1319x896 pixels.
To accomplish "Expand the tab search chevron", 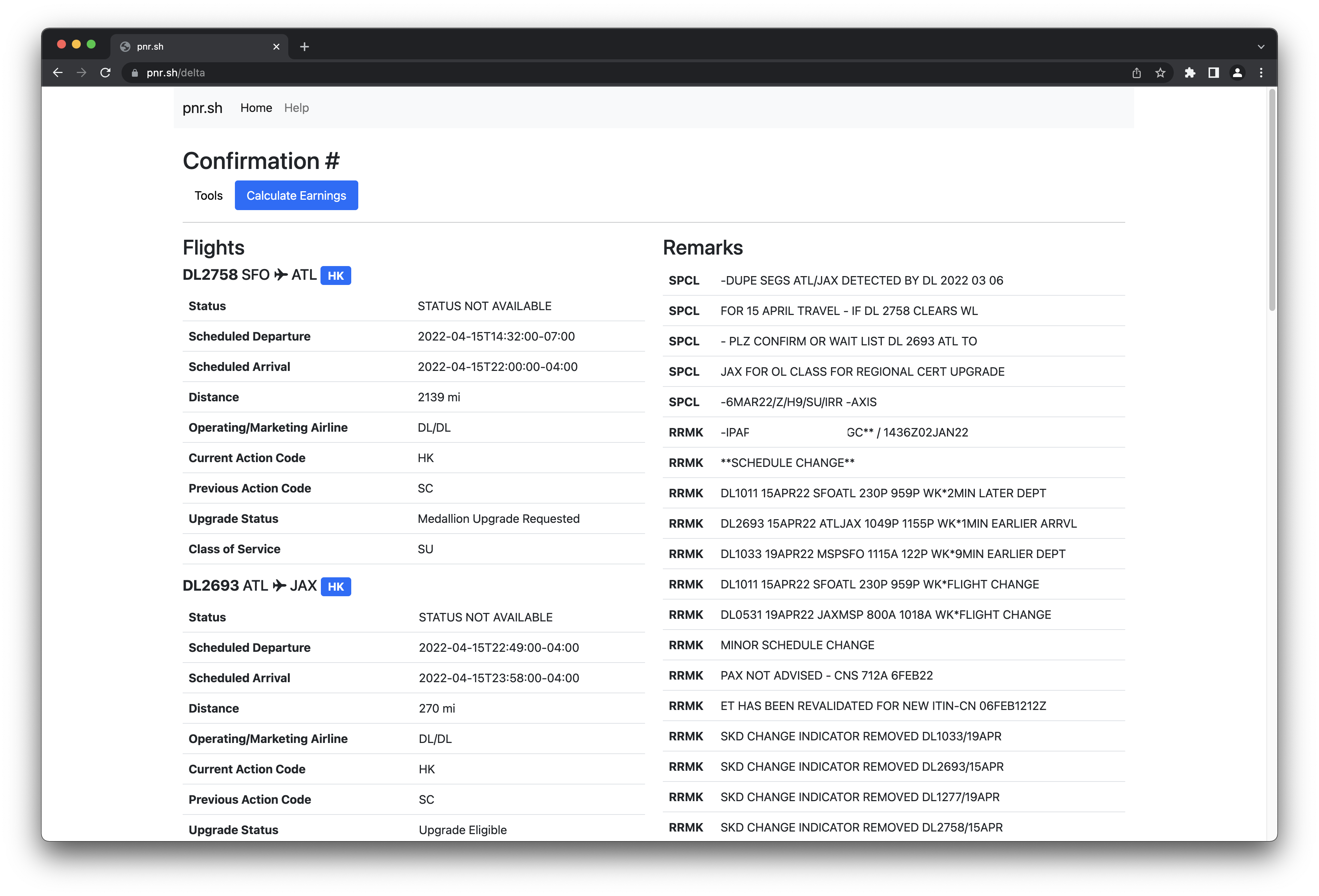I will 1261,47.
